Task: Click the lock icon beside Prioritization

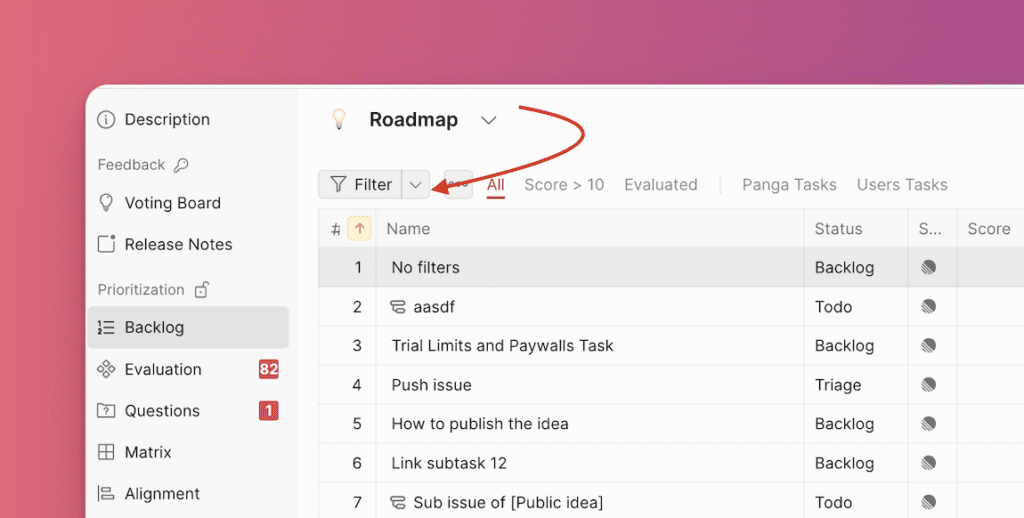Action: [201, 290]
